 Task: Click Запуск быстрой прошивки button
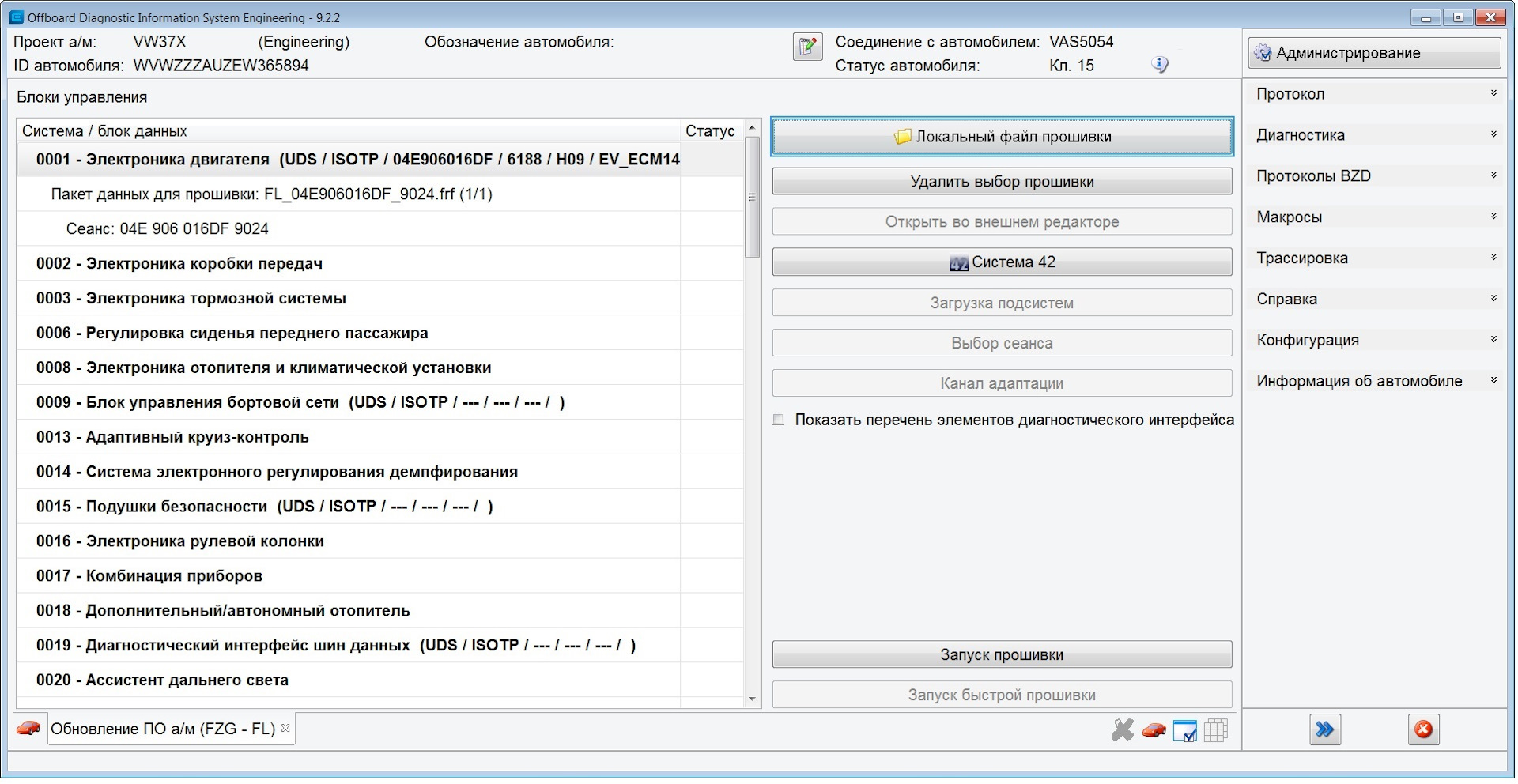click(1002, 695)
